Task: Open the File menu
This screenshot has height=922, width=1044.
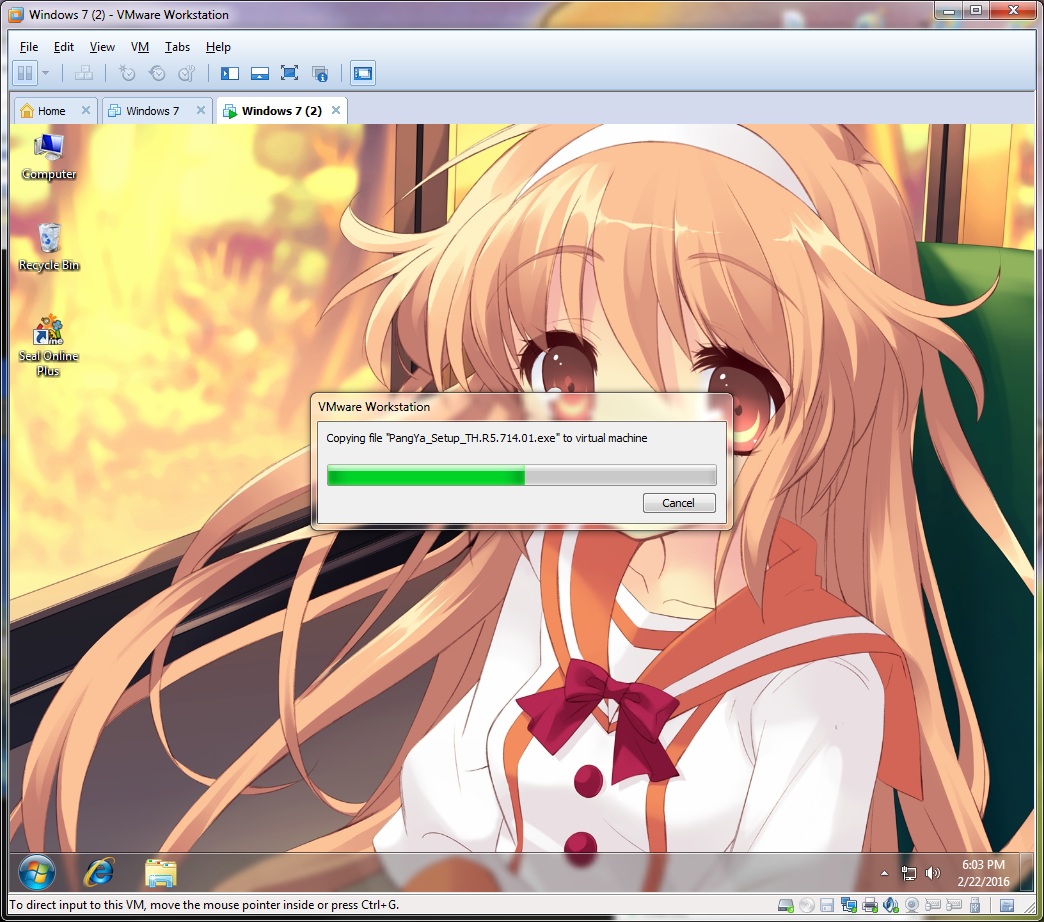Action: pyautogui.click(x=29, y=47)
